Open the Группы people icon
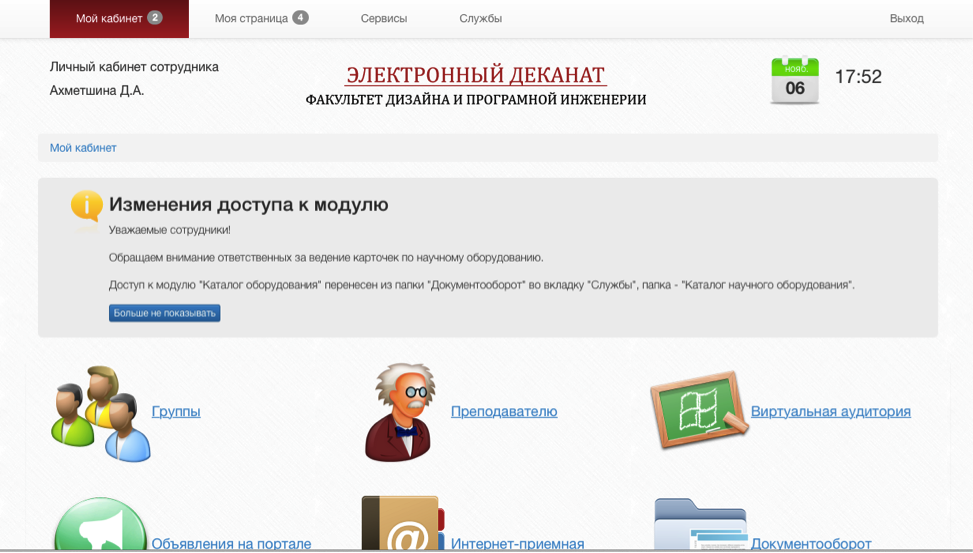Screen dimensions: 973x553 click(x=101, y=413)
